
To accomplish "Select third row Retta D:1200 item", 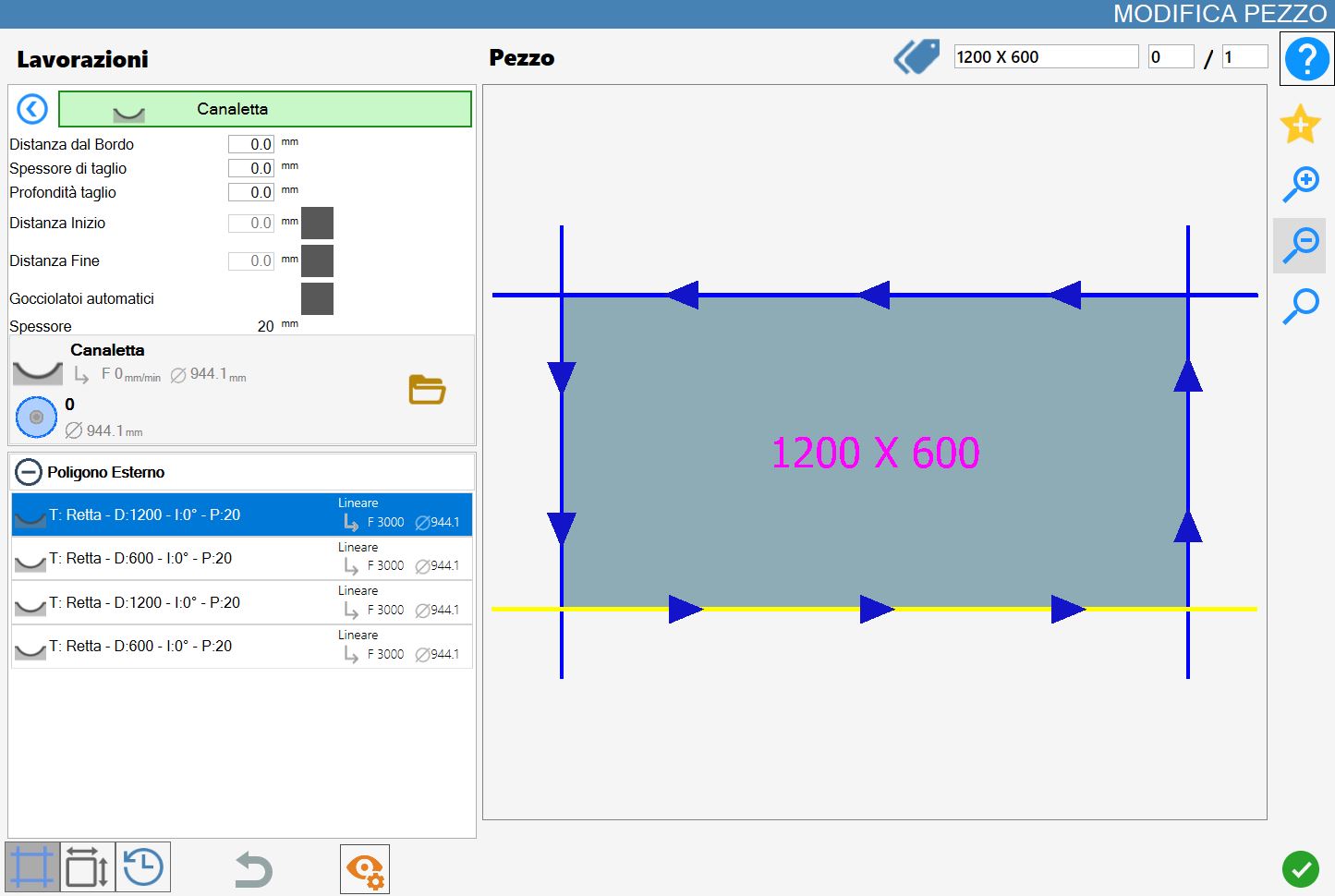I will coord(242,602).
